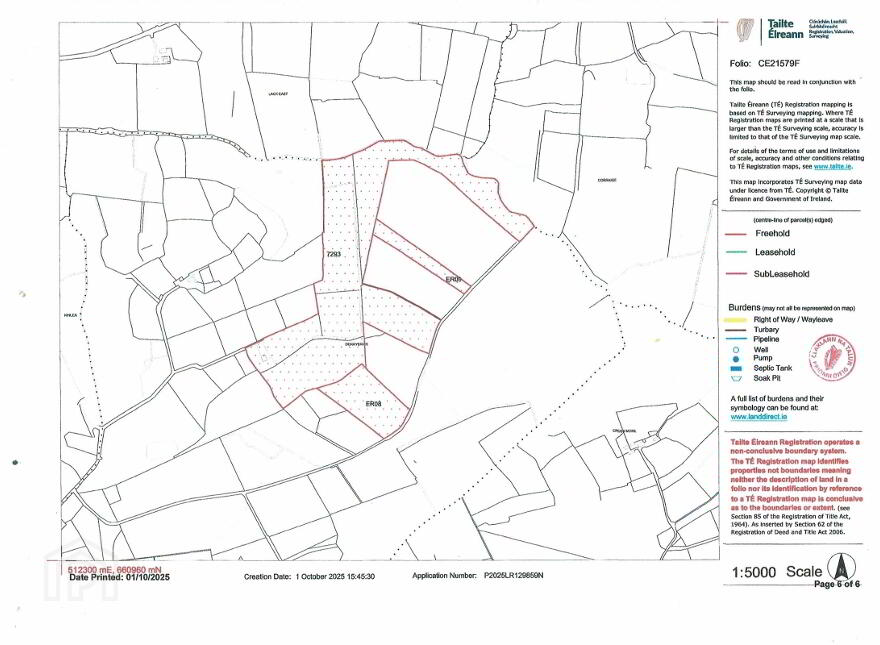Click the Turbary brown line sample
The width and height of the screenshot is (880, 645).
pos(735,330)
